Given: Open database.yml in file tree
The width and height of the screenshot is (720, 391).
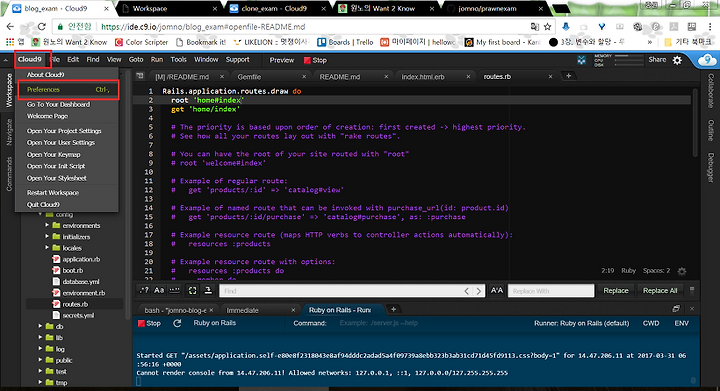Looking at the screenshot, I should coord(81,282).
